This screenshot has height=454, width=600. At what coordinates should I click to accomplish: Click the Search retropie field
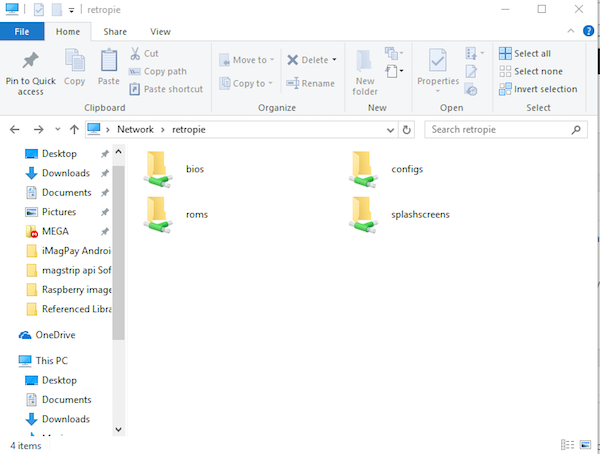coord(506,130)
